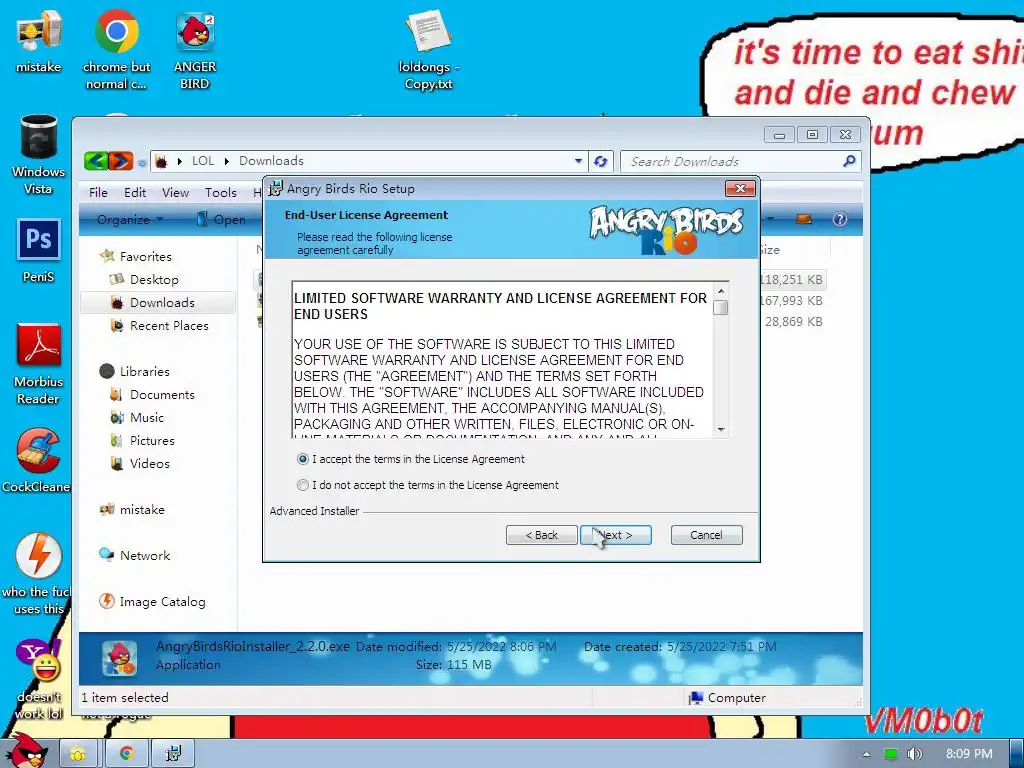
Task: Expand recent pages dropdown near nav arrows
Action: pyautogui.click(x=142, y=163)
